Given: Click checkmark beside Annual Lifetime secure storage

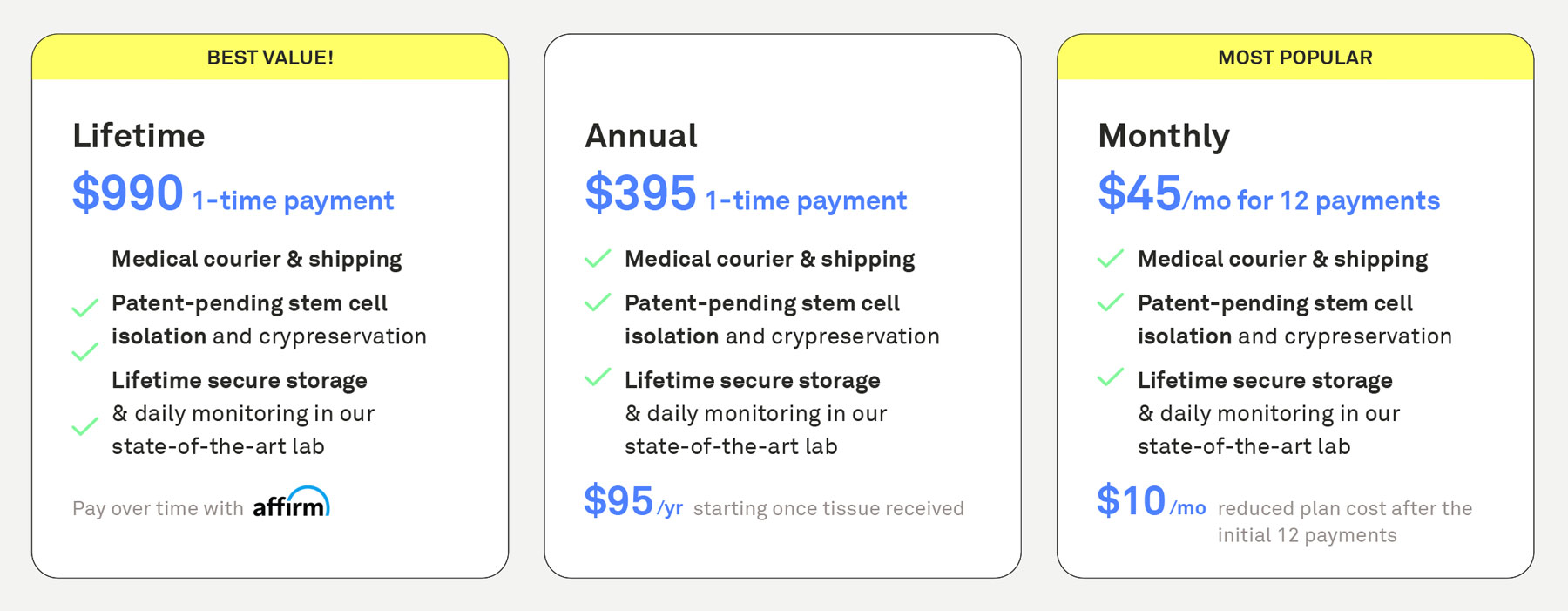Looking at the screenshot, I should [598, 377].
